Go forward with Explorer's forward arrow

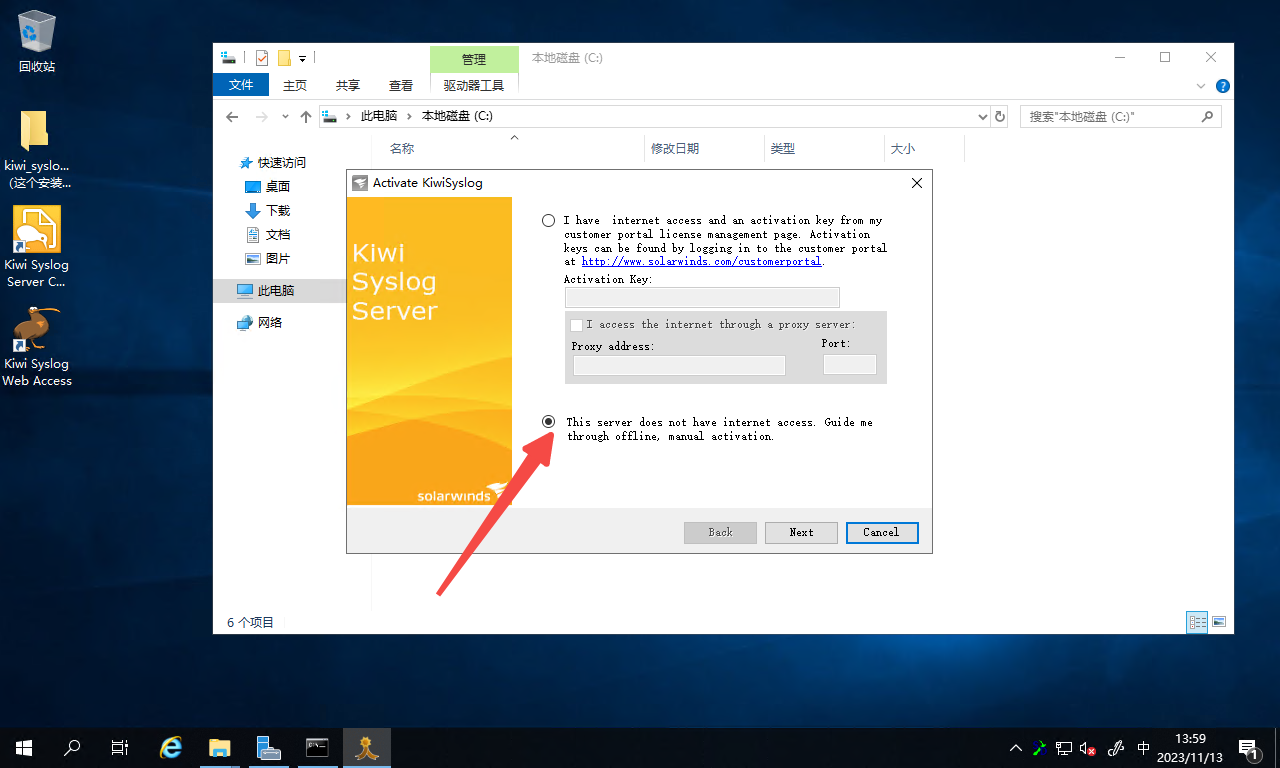[262, 117]
